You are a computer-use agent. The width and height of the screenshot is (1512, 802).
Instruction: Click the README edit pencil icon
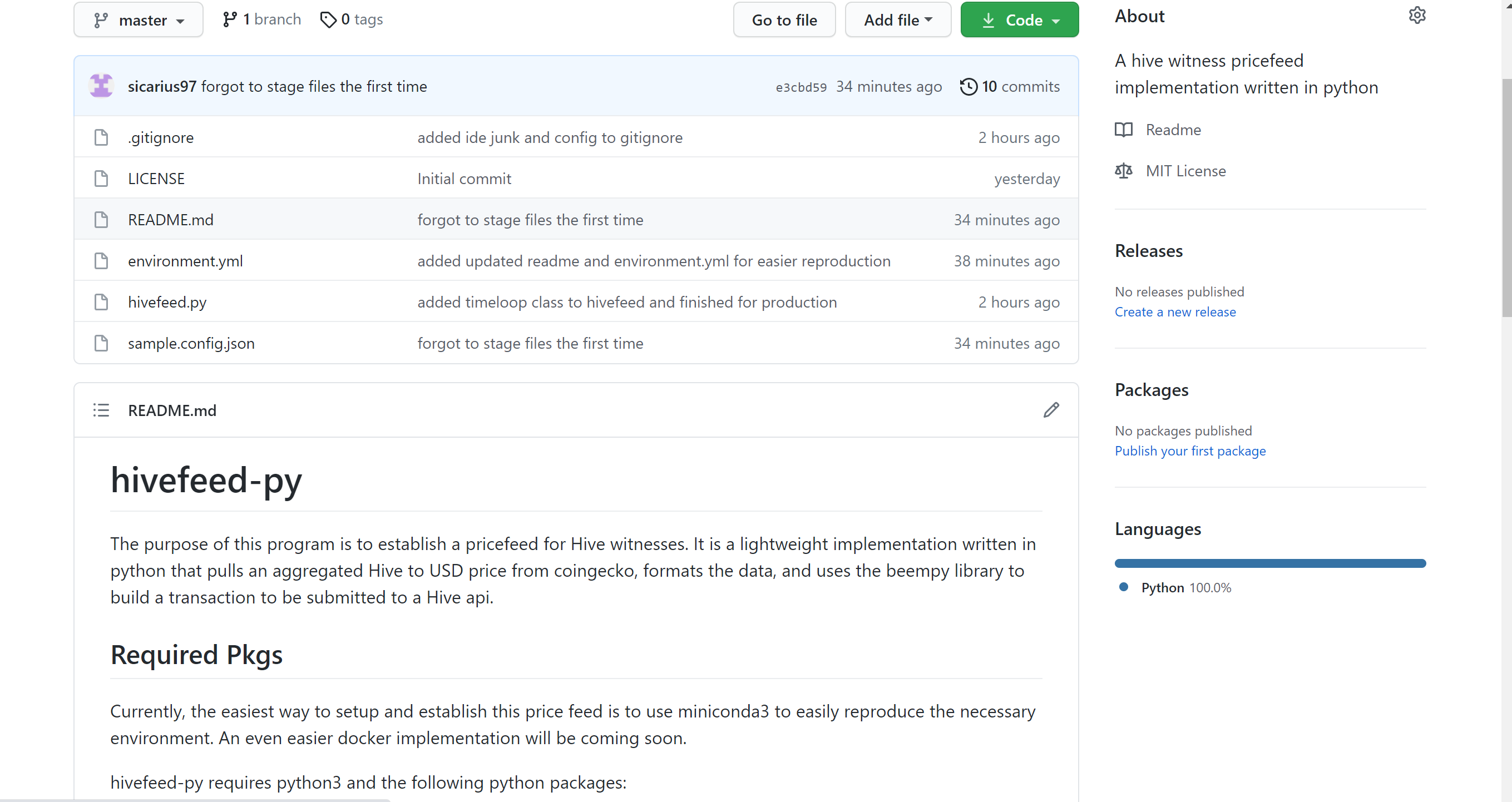click(1051, 410)
